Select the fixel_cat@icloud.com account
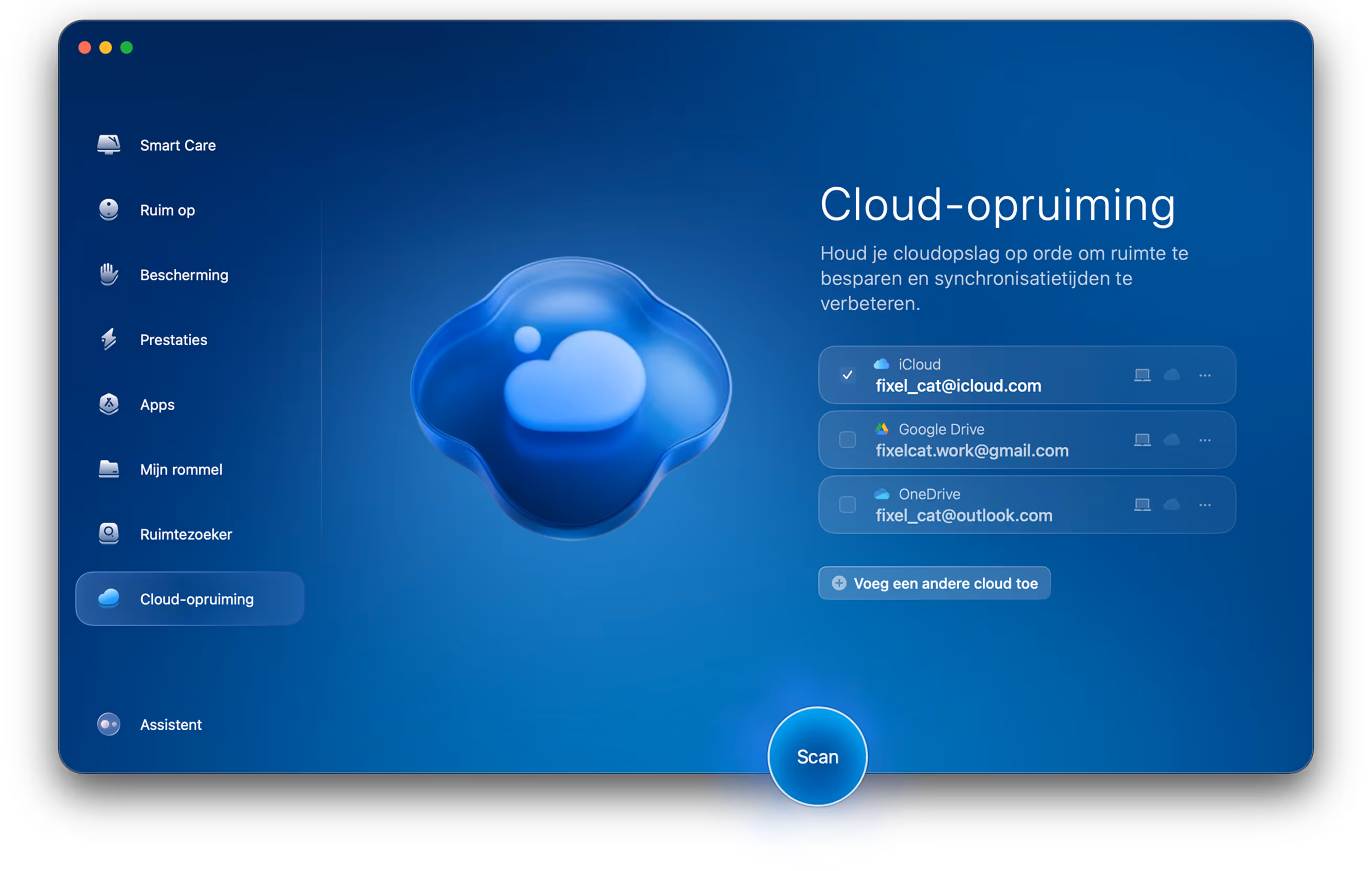 pyautogui.click(x=1027, y=375)
